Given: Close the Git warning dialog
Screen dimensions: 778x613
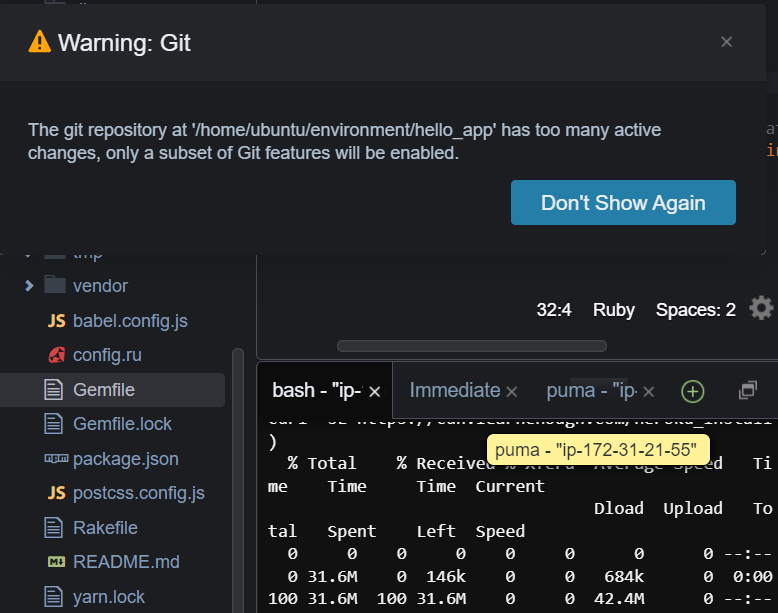Looking at the screenshot, I should [726, 42].
